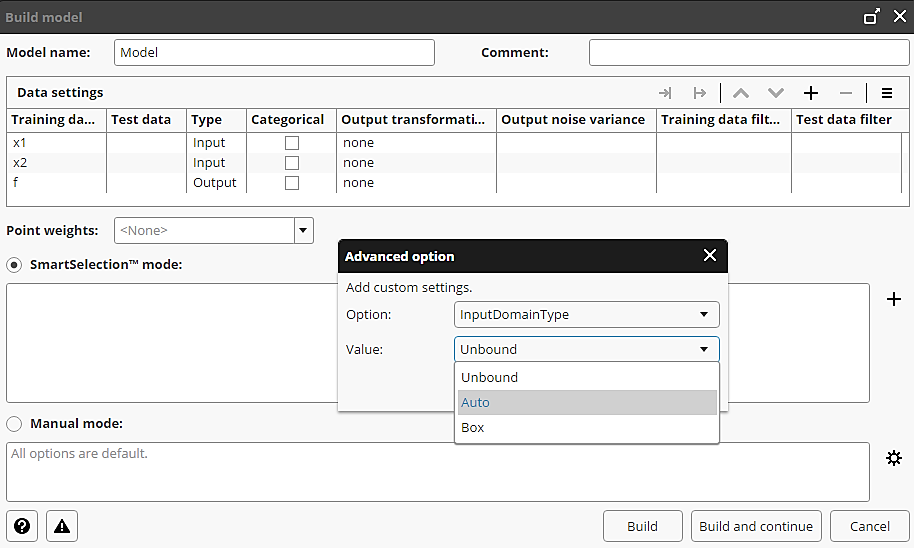Click output transformation 'none' for x2
Image resolution: width=914 pixels, height=548 pixels.
(416, 163)
